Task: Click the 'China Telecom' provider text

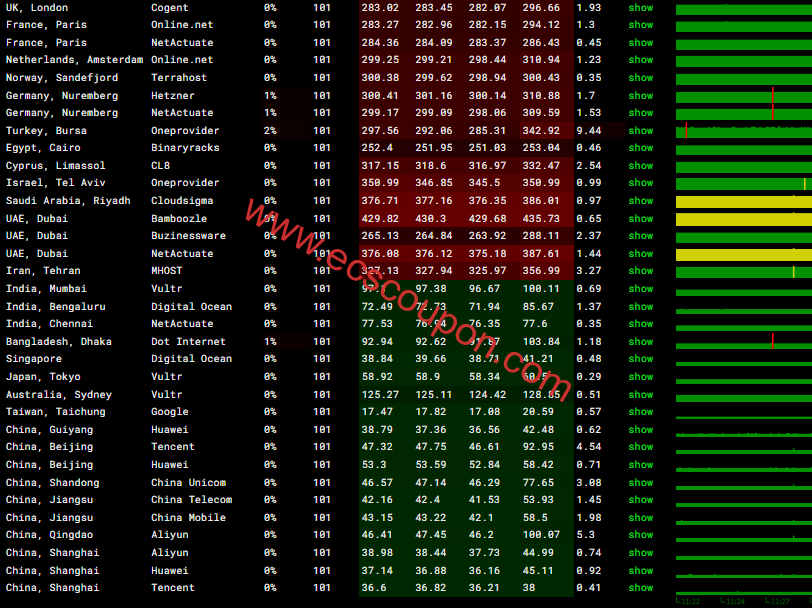Action: click(191, 500)
